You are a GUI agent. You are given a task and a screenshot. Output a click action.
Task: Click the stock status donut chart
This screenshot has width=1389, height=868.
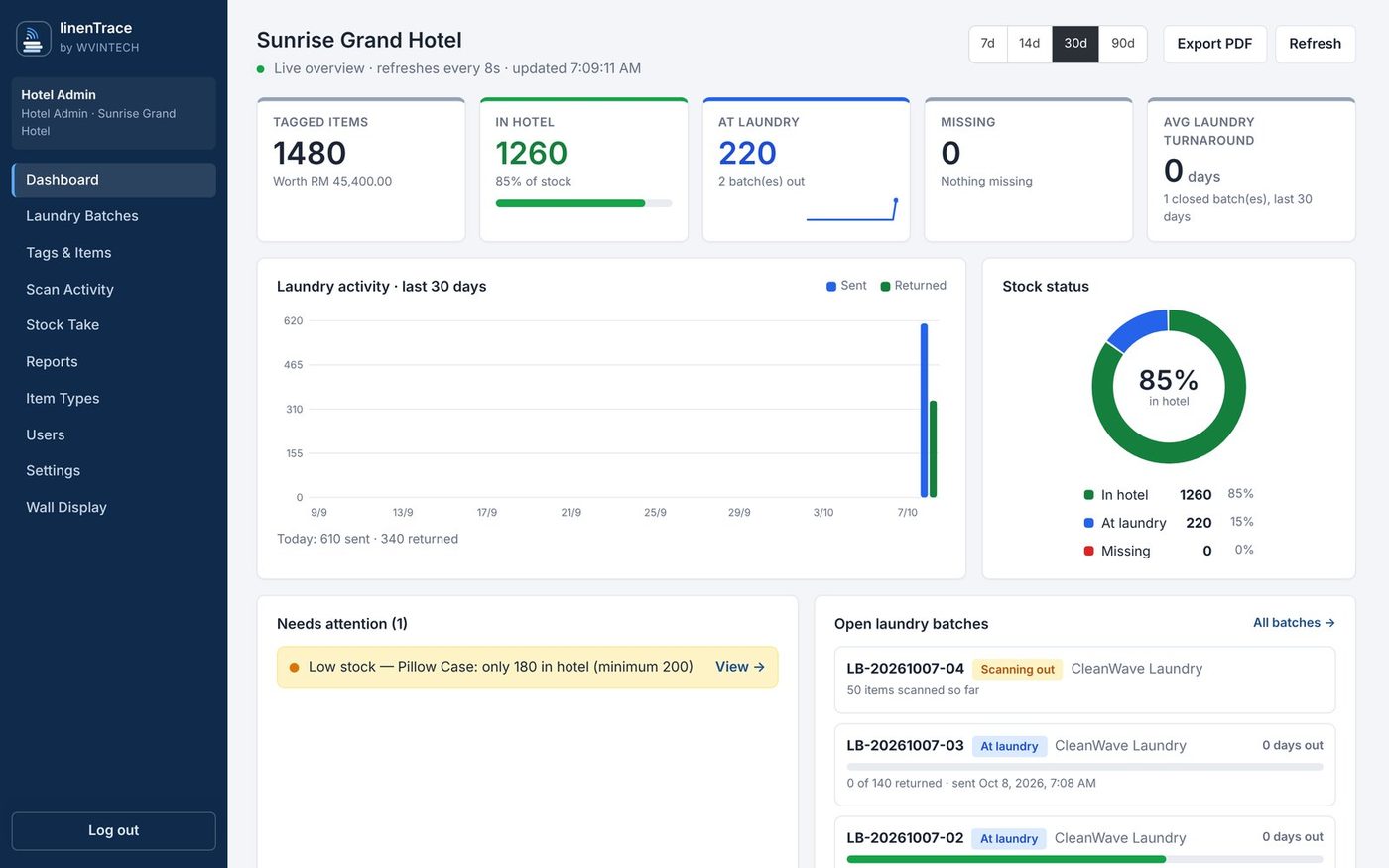click(x=1169, y=387)
